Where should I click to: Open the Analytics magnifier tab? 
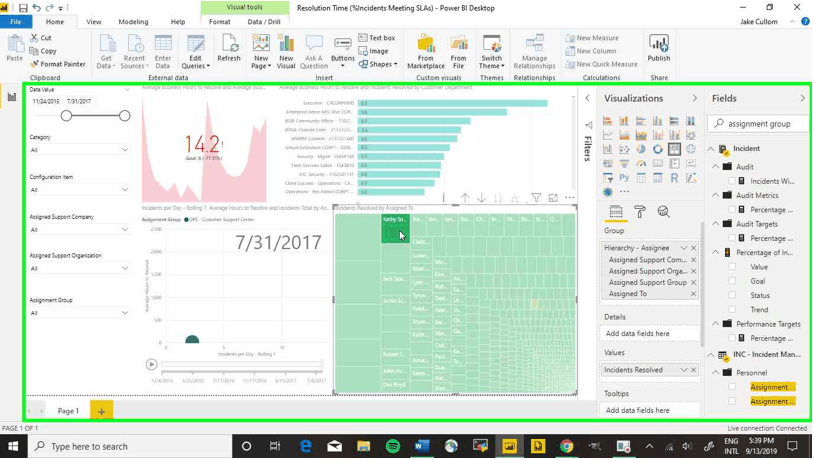(663, 211)
